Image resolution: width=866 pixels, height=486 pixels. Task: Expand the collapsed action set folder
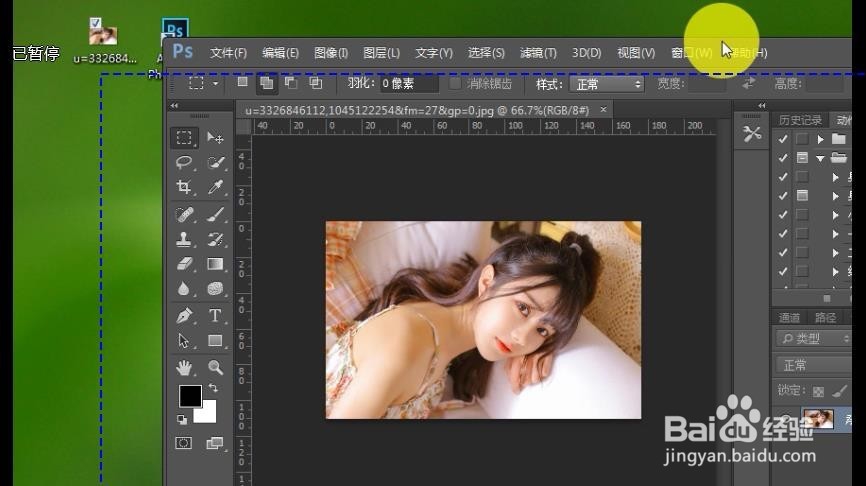[821, 139]
